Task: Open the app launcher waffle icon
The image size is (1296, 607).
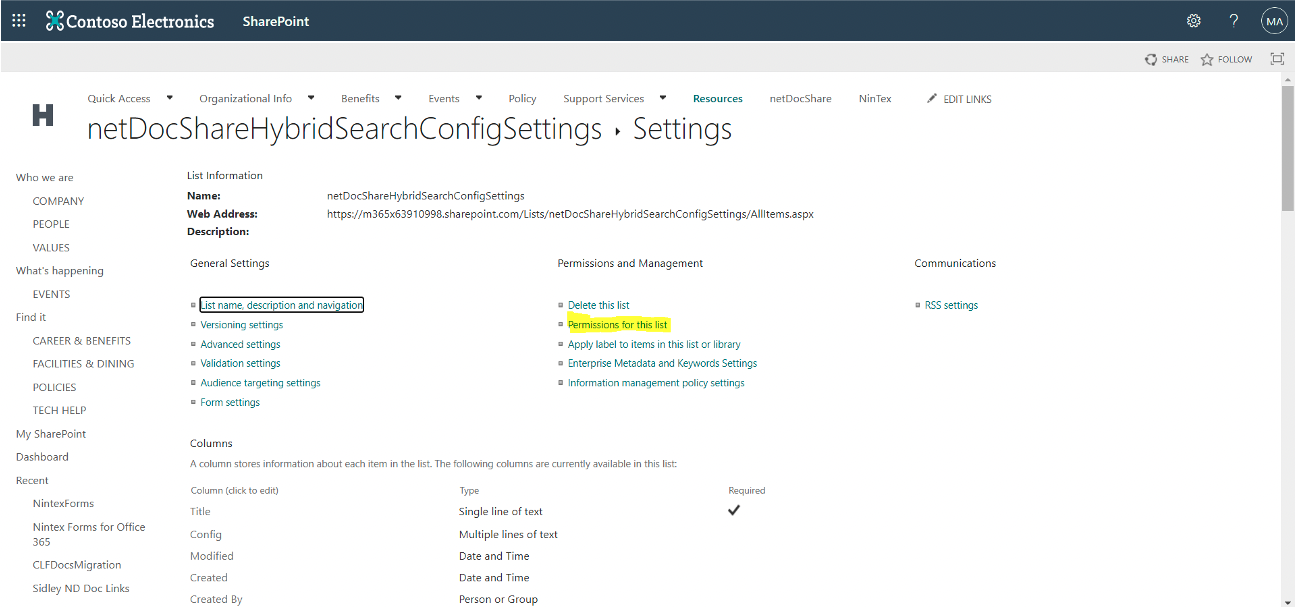Action: point(19,20)
